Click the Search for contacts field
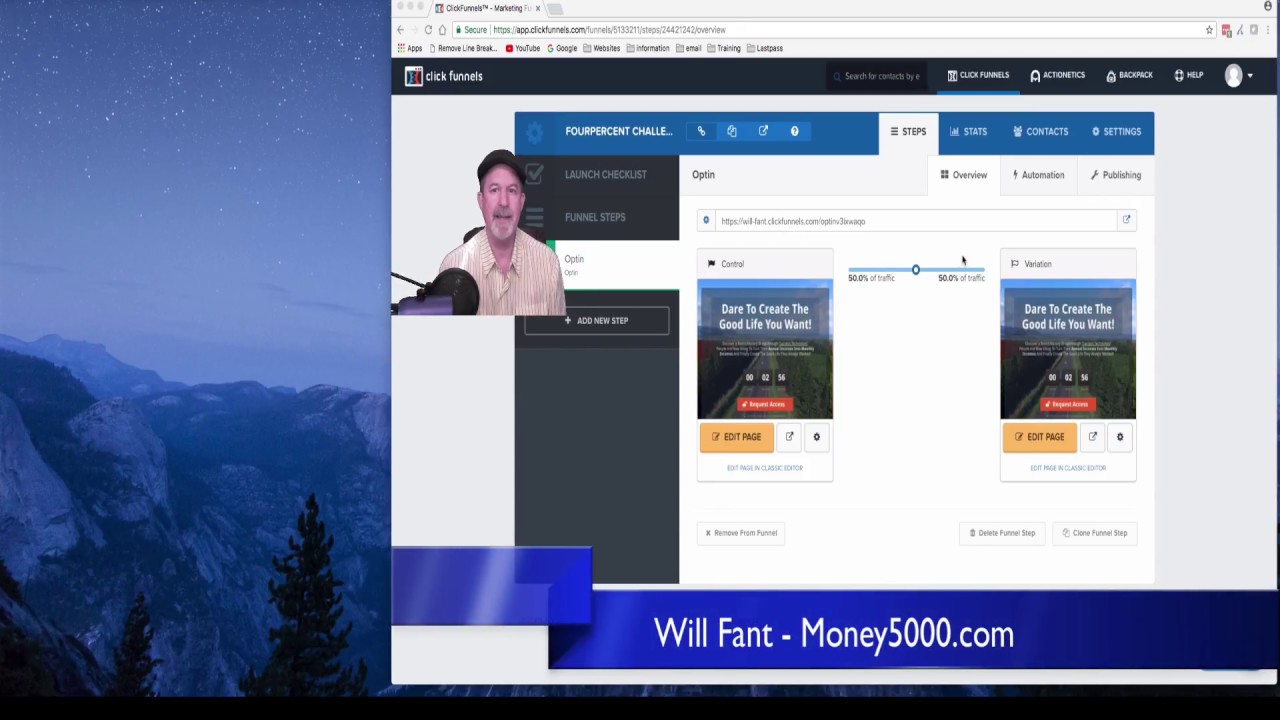 coord(876,76)
